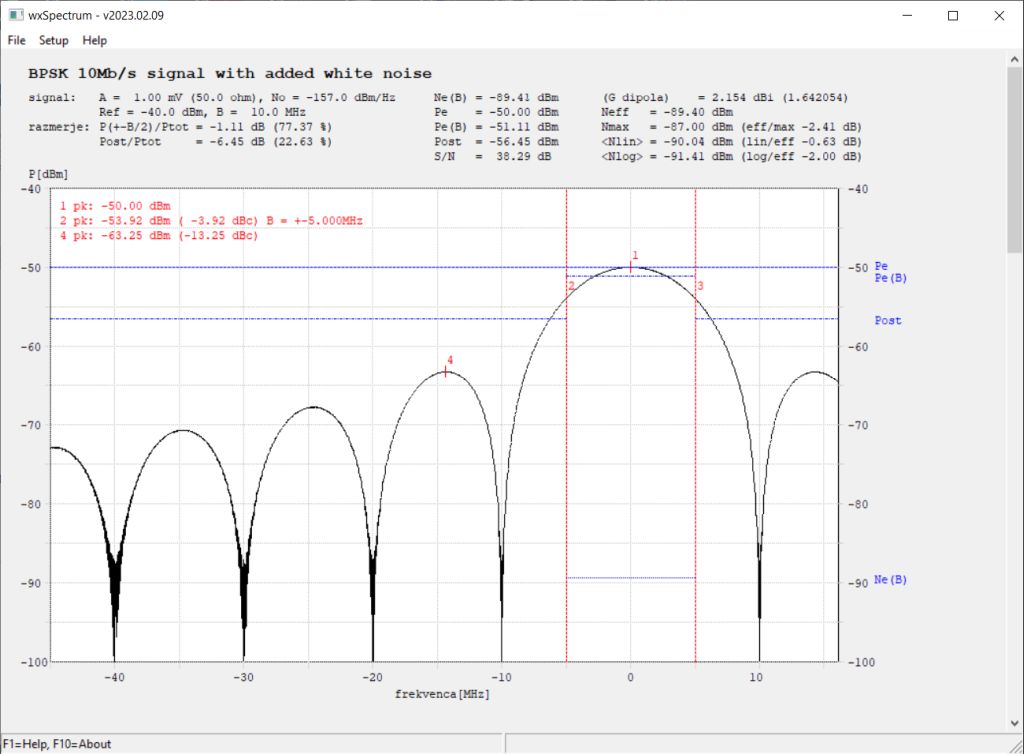This screenshot has width=1024, height=754.
Task: Select marker 3 at the right bandwidth edge
Action: (x=700, y=287)
